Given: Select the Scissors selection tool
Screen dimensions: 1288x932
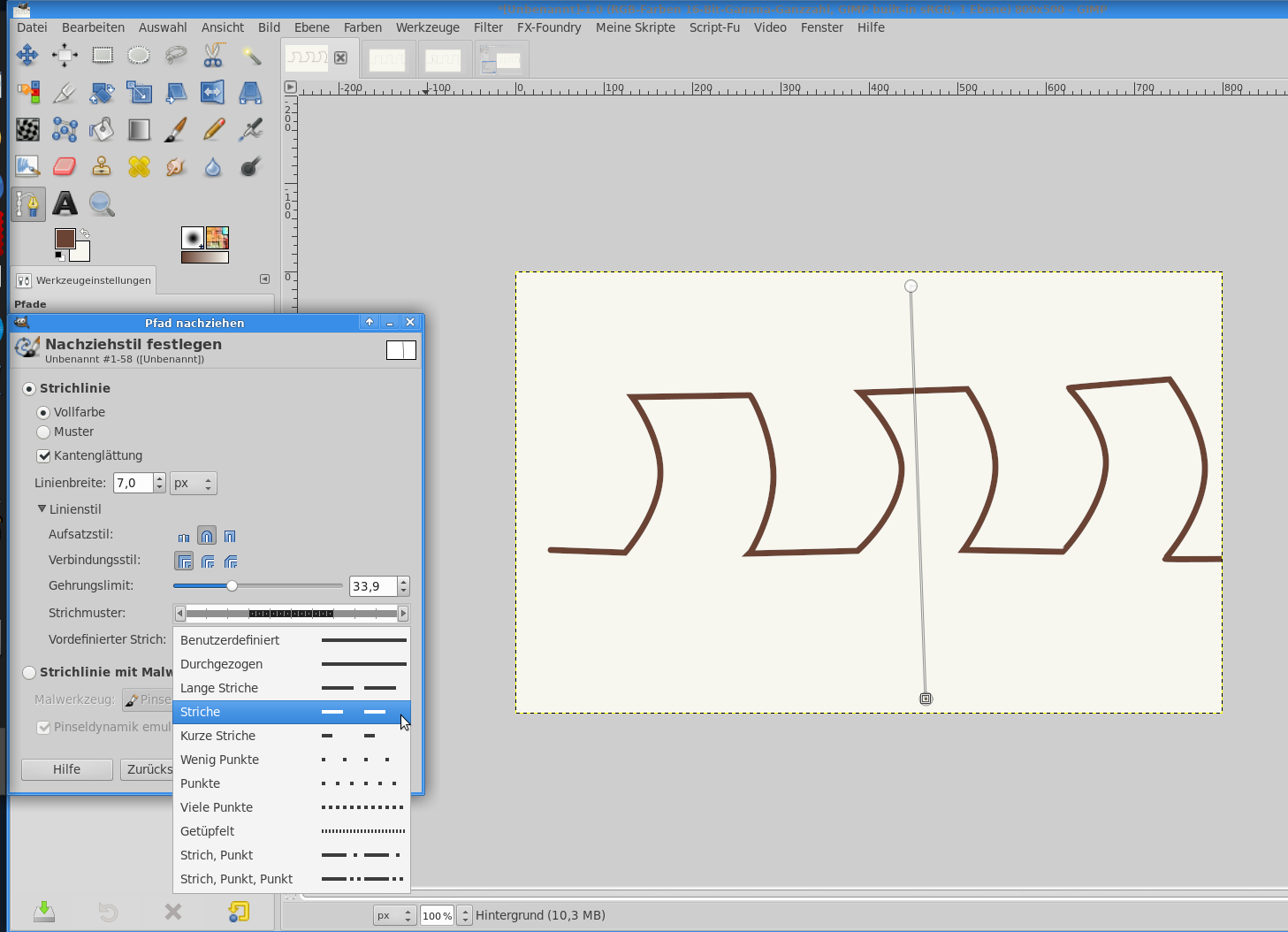Looking at the screenshot, I should pos(213,56).
